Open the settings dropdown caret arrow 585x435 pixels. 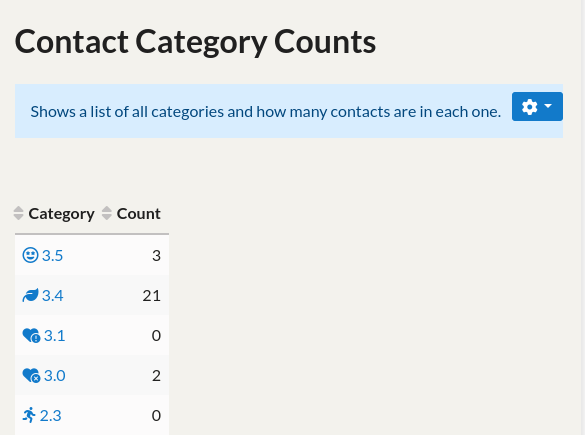[x=548, y=106]
